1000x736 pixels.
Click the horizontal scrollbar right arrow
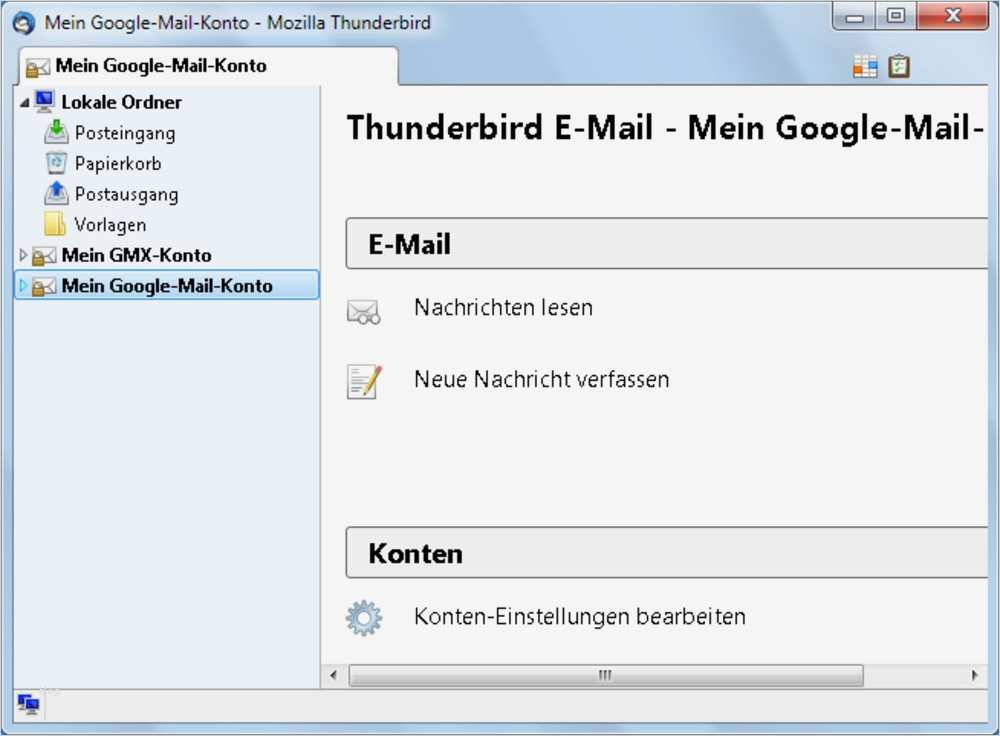coord(974,675)
